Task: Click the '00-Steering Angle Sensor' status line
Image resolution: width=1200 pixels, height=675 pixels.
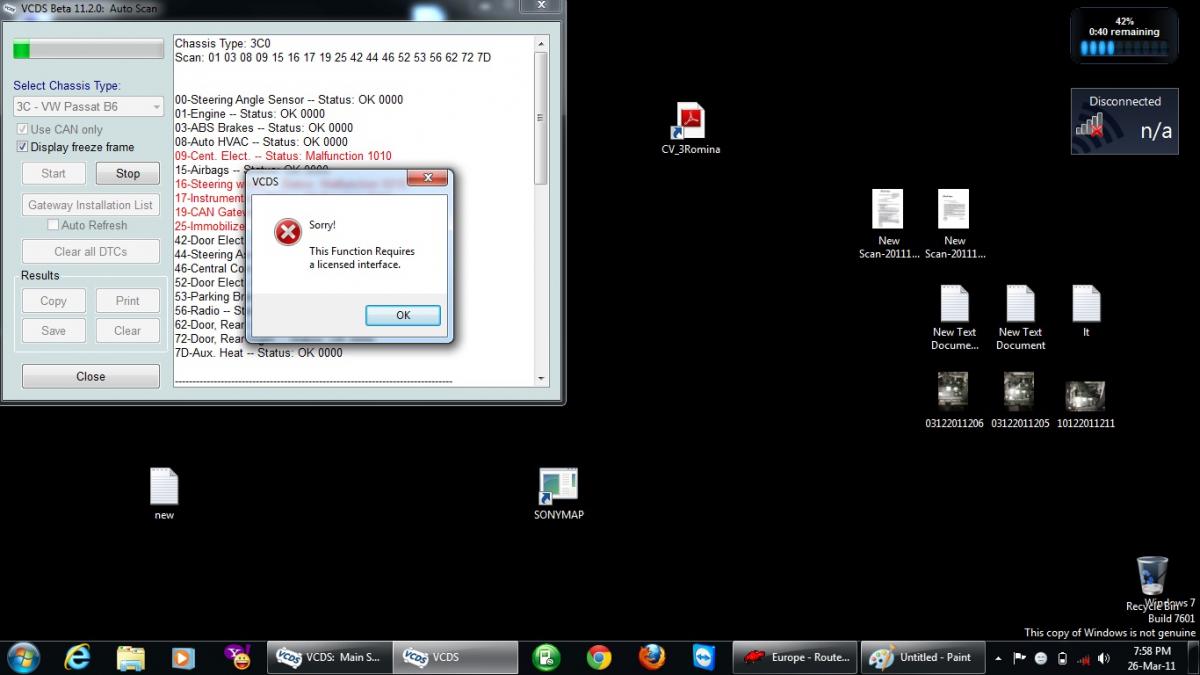Action: pyautogui.click(x=289, y=100)
